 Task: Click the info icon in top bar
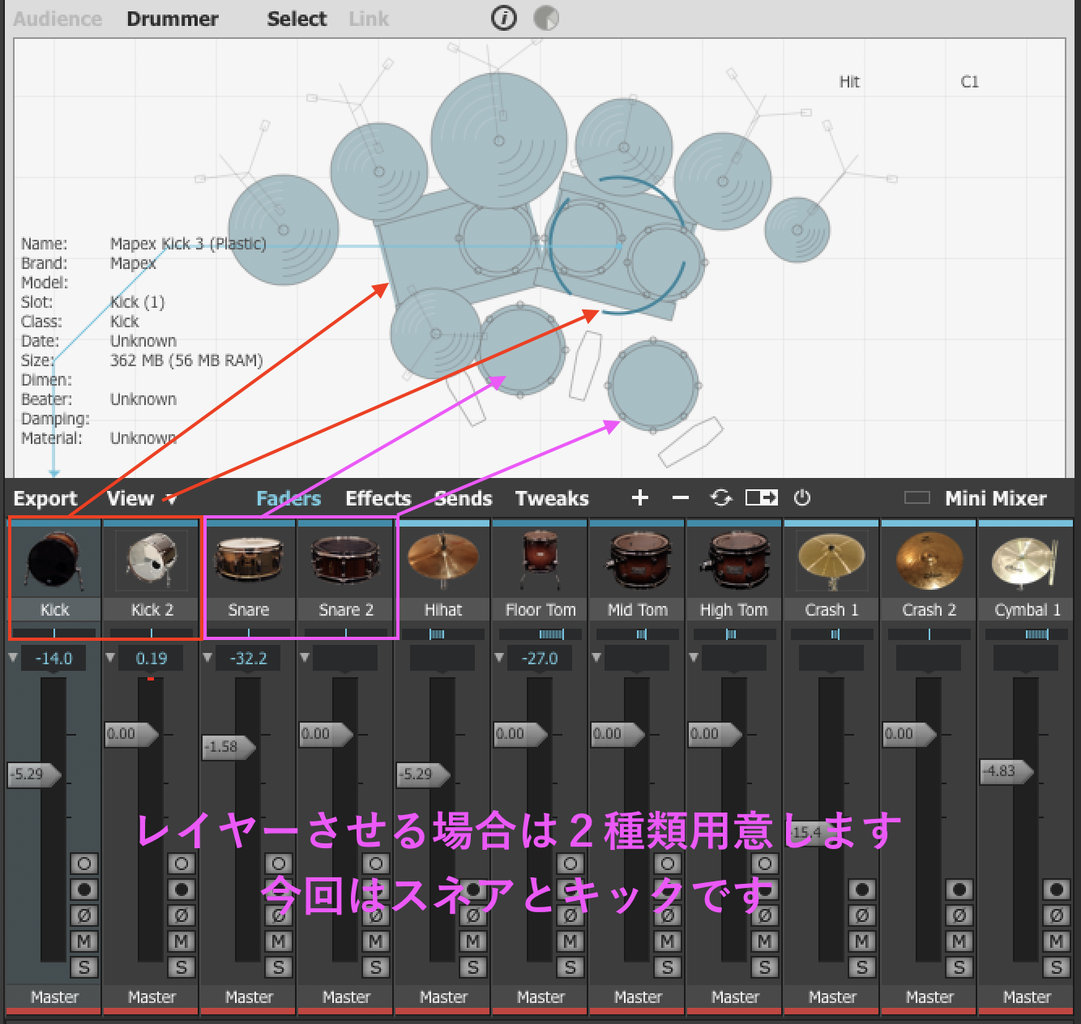pos(504,18)
